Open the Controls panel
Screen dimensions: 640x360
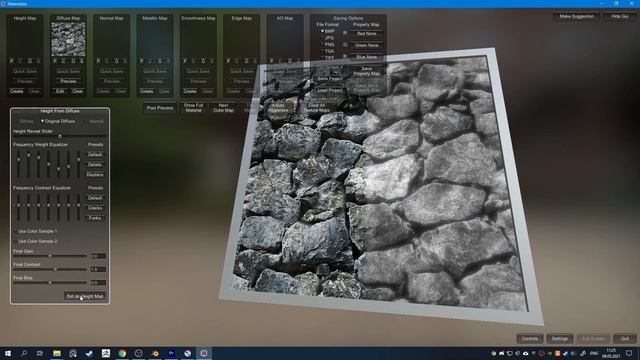click(x=530, y=339)
